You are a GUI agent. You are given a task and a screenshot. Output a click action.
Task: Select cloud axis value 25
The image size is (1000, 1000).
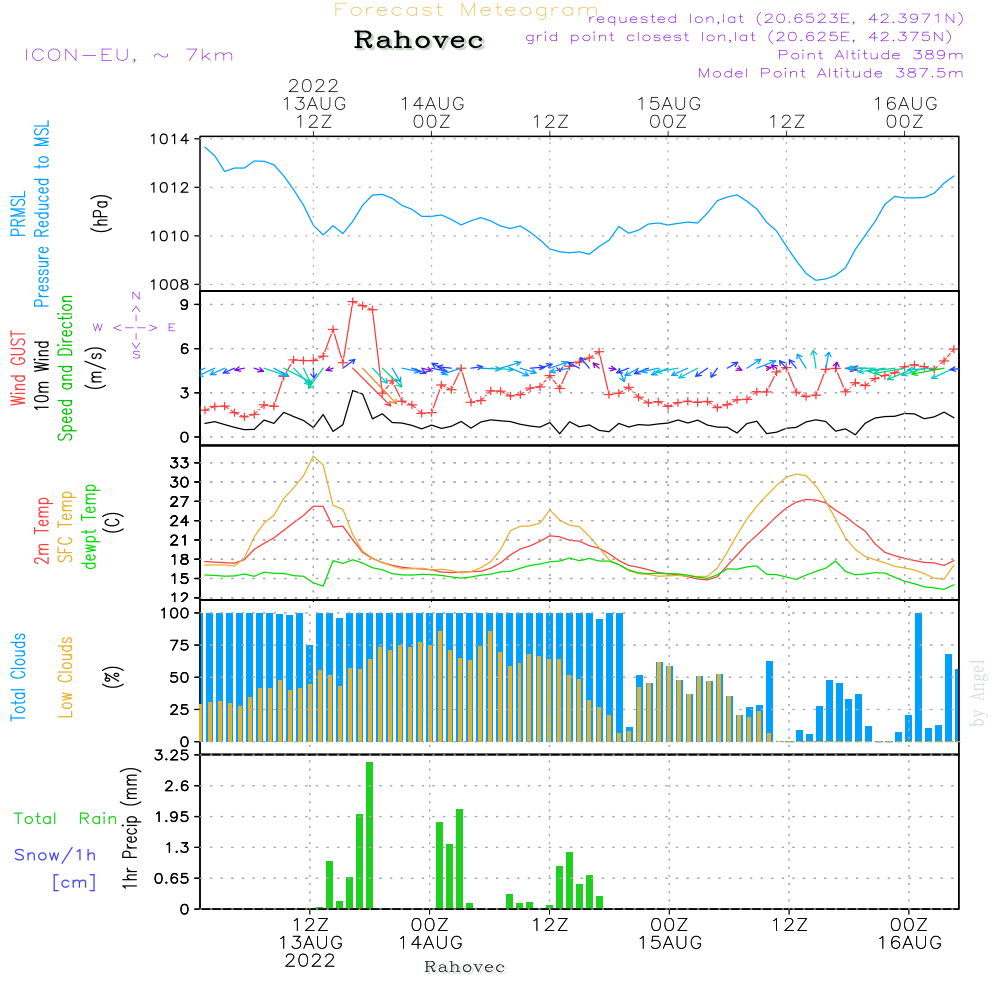point(180,710)
